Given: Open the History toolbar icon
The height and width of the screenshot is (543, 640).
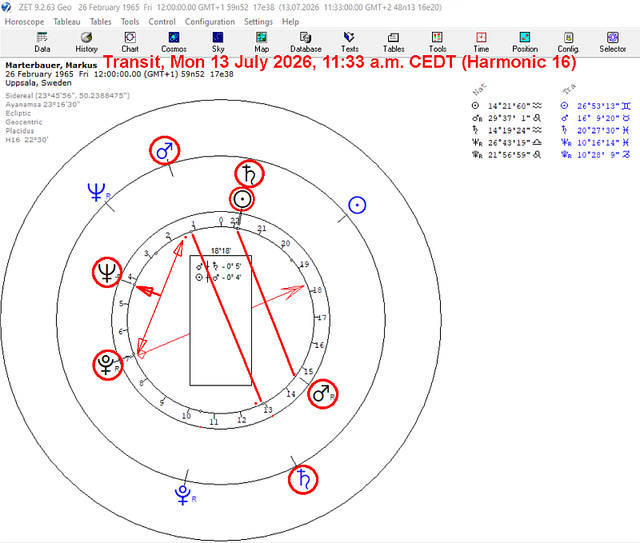Looking at the screenshot, I should [86, 38].
